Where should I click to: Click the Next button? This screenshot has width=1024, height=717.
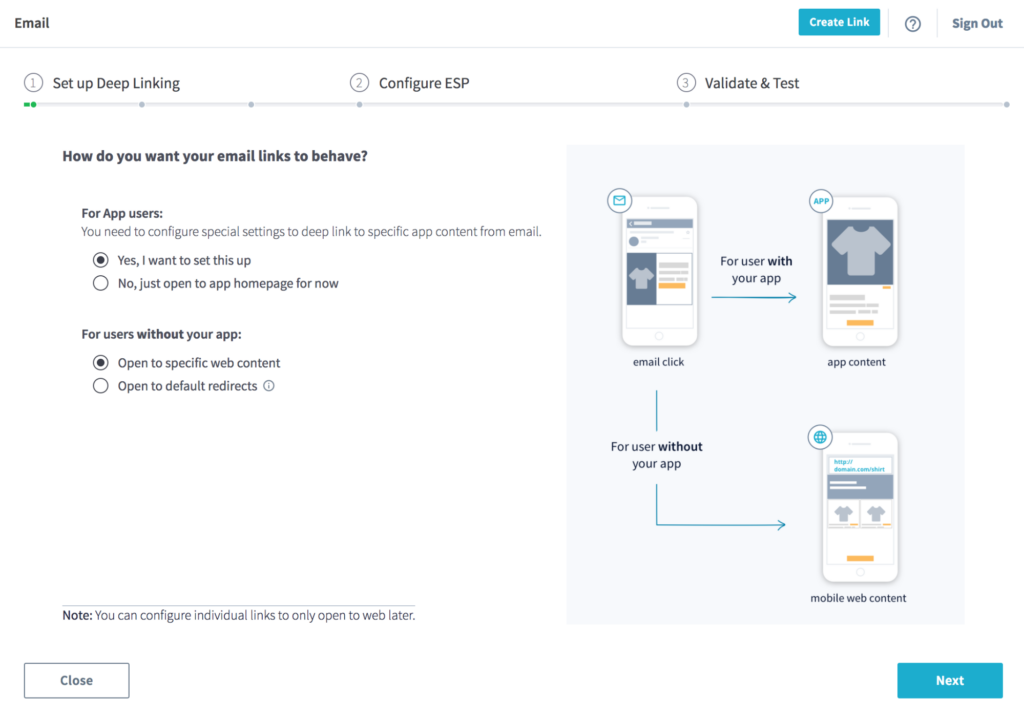[x=949, y=680]
